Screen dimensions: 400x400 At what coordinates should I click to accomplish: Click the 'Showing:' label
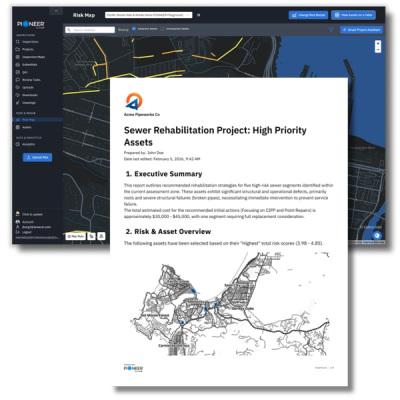(x=123, y=30)
